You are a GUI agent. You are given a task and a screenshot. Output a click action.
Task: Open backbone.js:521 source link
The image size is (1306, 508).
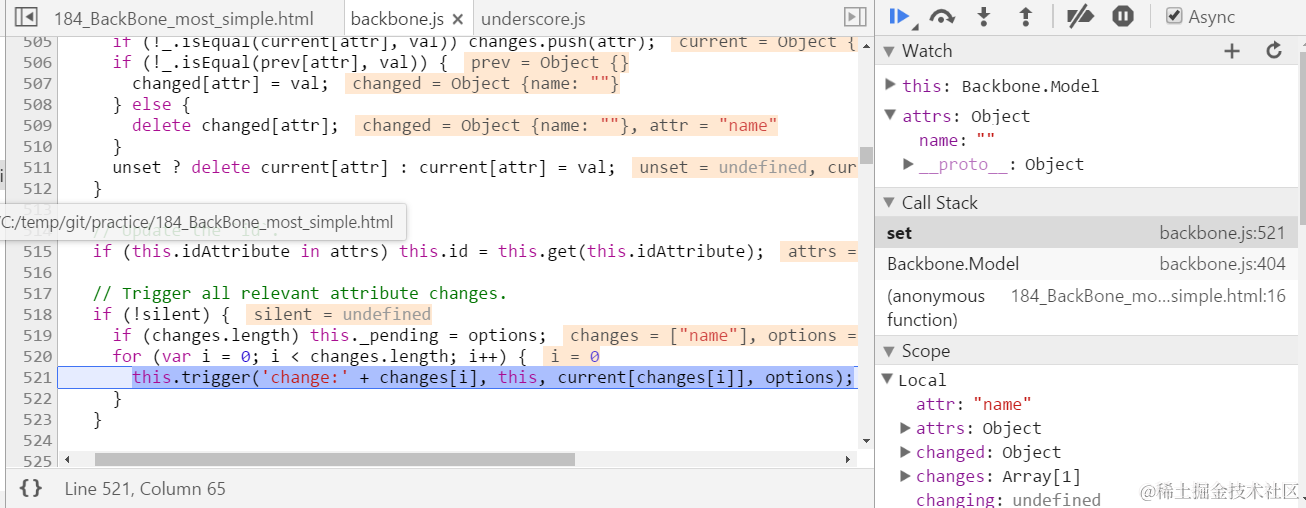pos(1222,233)
